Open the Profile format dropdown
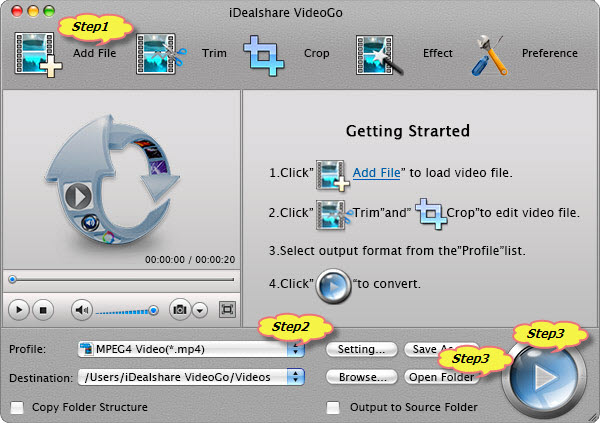Screen dimensions: 600x423 coord(191,349)
